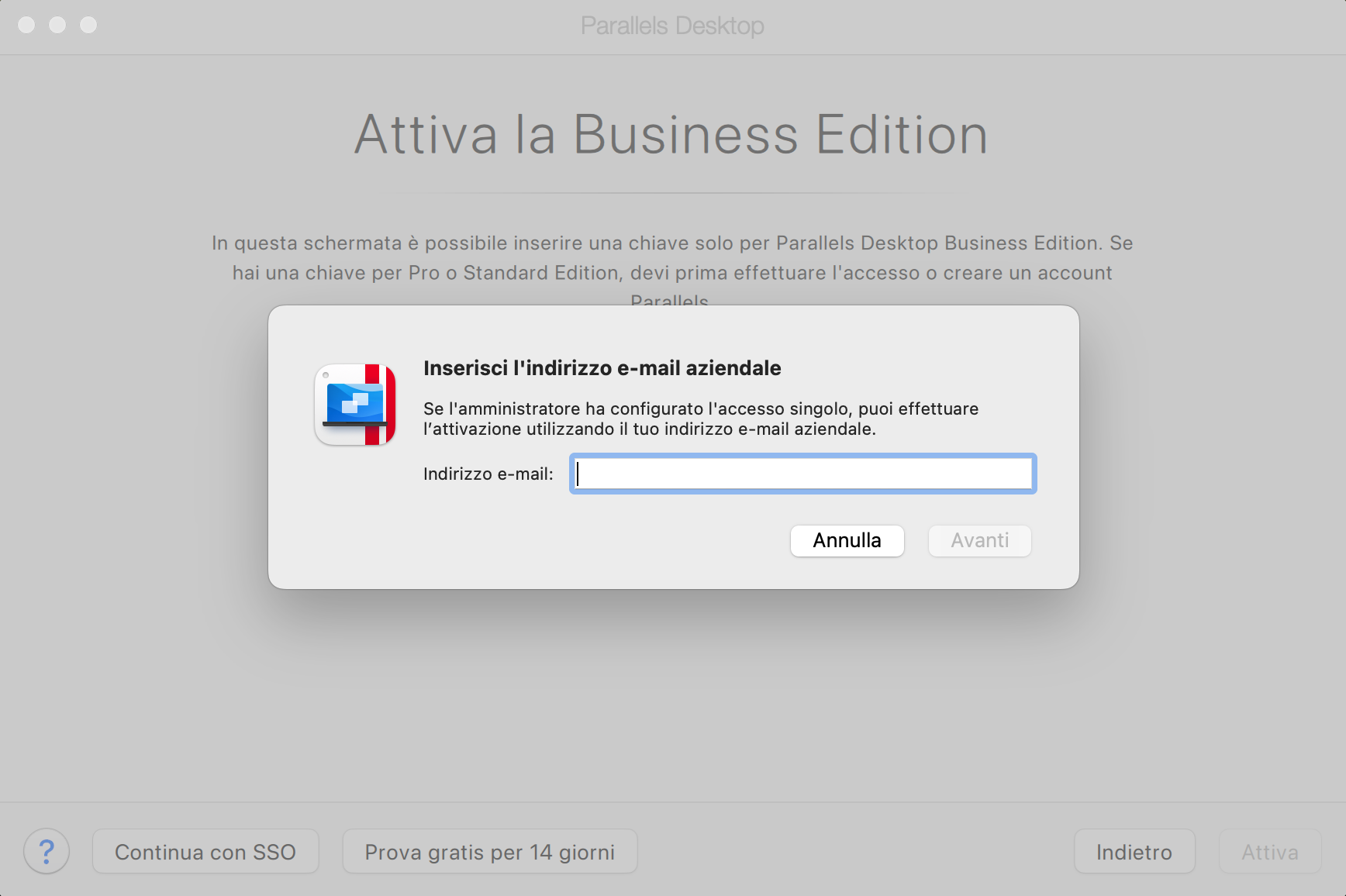This screenshot has width=1346, height=896.
Task: Click the "Attiva la Business Edition" title
Action: (672, 135)
